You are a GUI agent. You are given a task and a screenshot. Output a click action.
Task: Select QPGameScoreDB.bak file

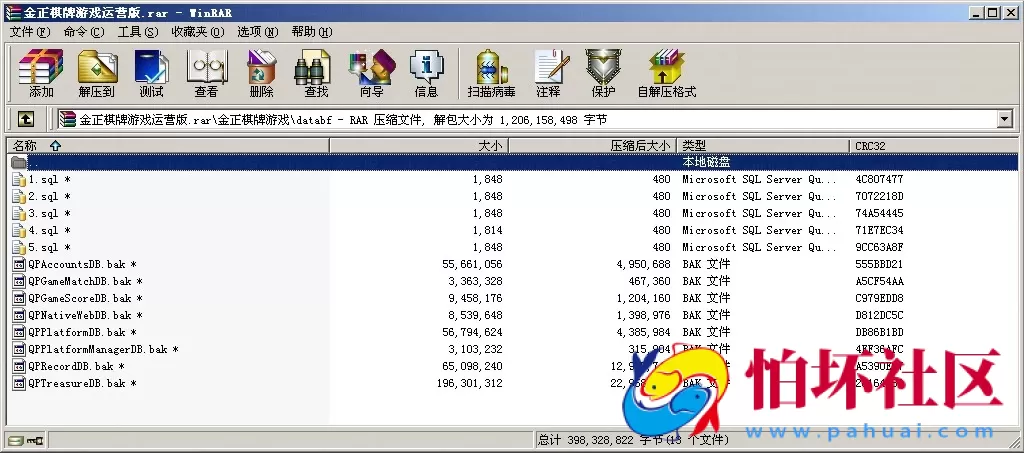pyautogui.click(x=512, y=298)
